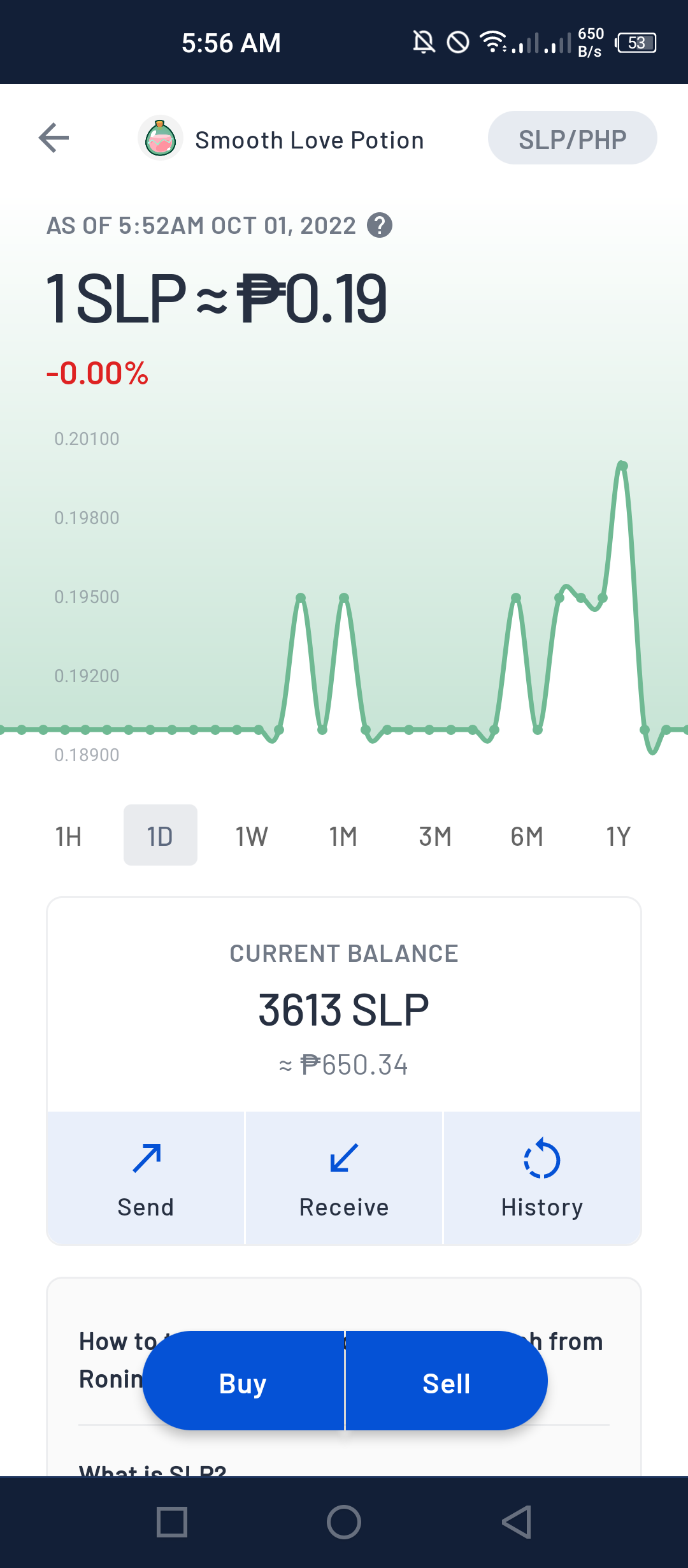Select the 3M chart range
The image size is (688, 1568).
(435, 836)
